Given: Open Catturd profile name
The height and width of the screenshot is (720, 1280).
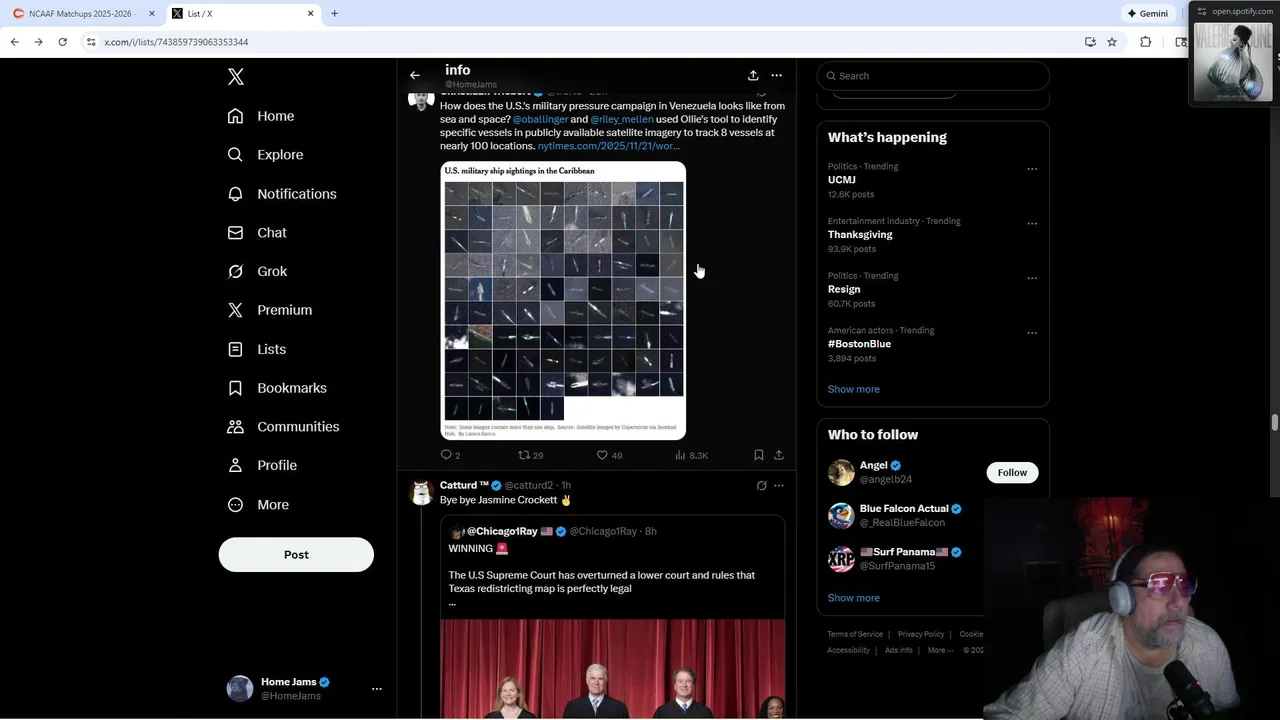Looking at the screenshot, I should pyautogui.click(x=464, y=485).
